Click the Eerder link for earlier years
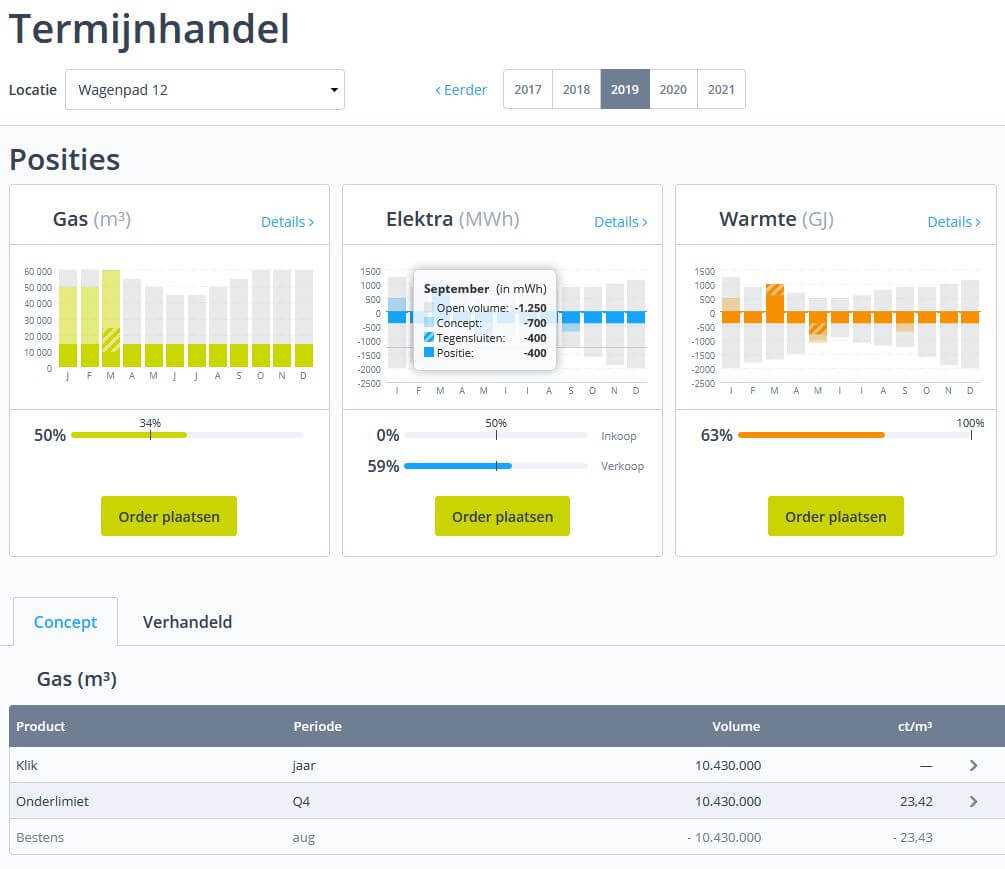This screenshot has width=1005, height=869. (x=461, y=90)
